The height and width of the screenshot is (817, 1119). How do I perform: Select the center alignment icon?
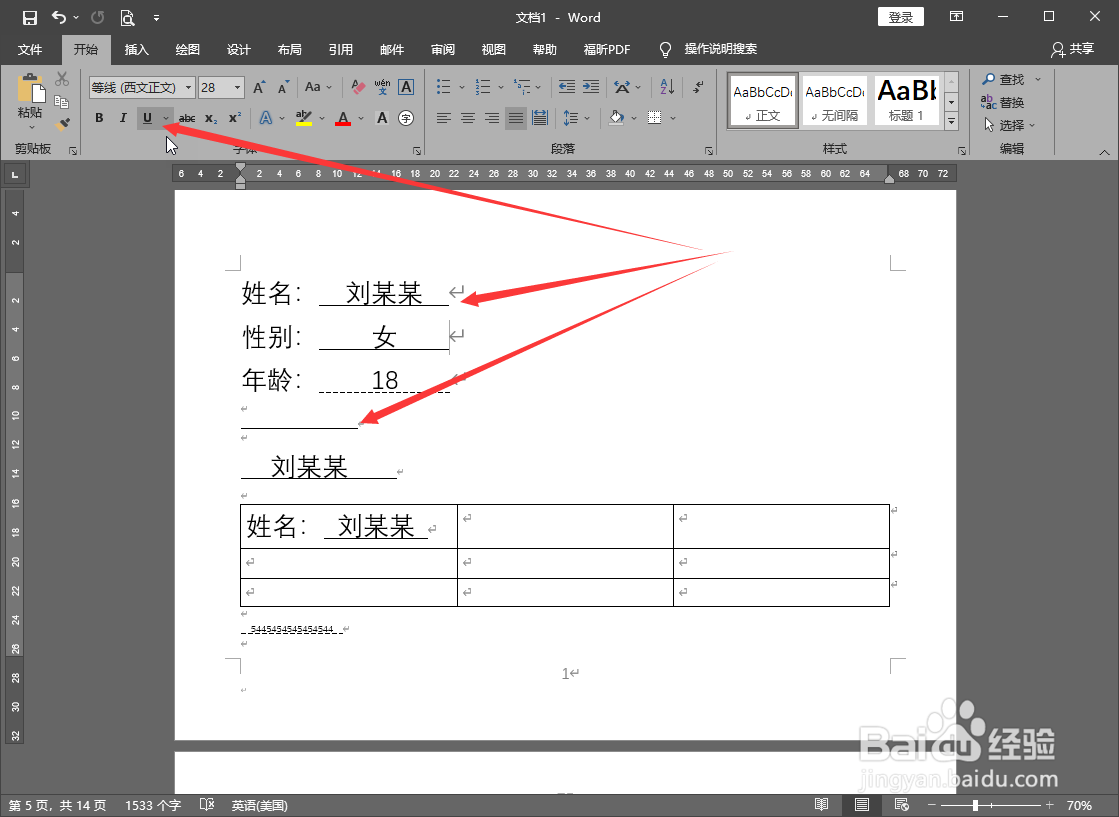coord(467,118)
